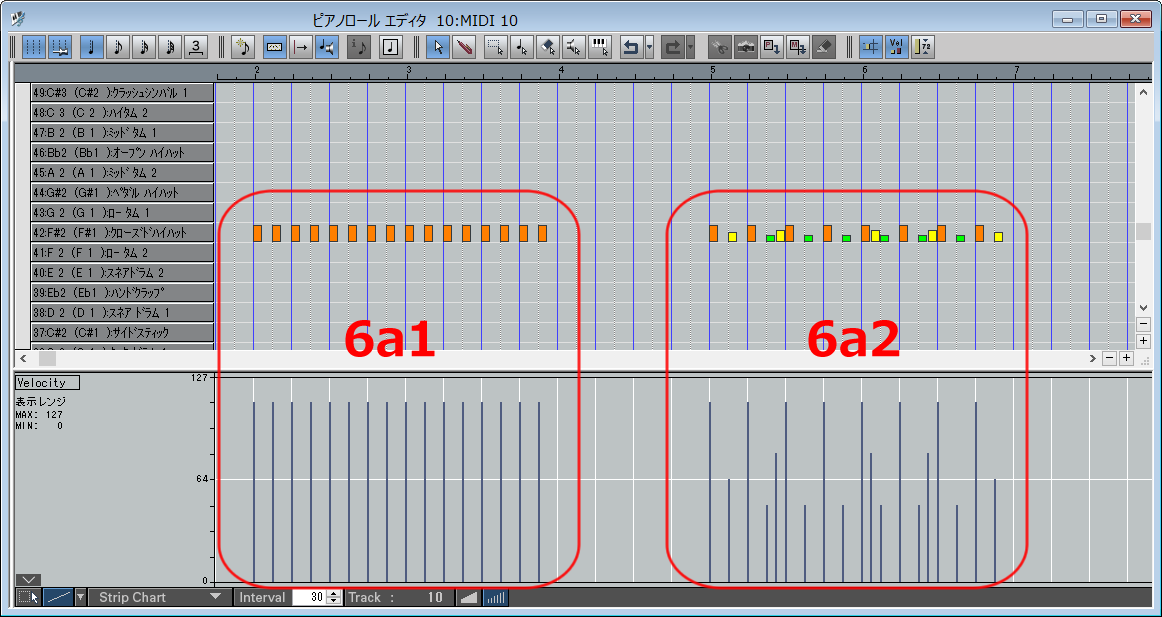Screen dimensions: 1162x617
Task: Open the undo history dropdown arrow
Action: click(650, 47)
